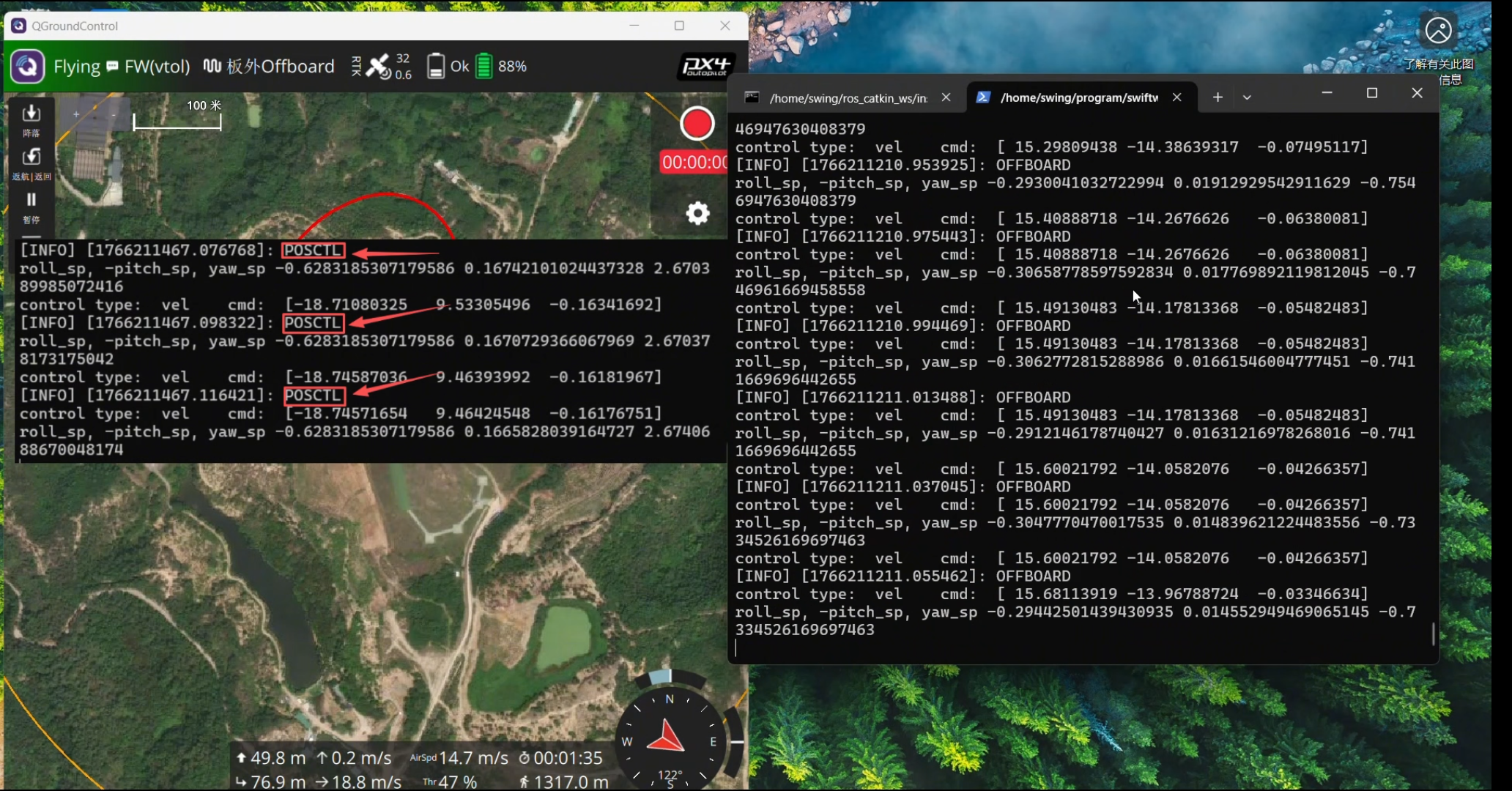Maximize the terminal window
1512x791 pixels.
[x=1372, y=93]
